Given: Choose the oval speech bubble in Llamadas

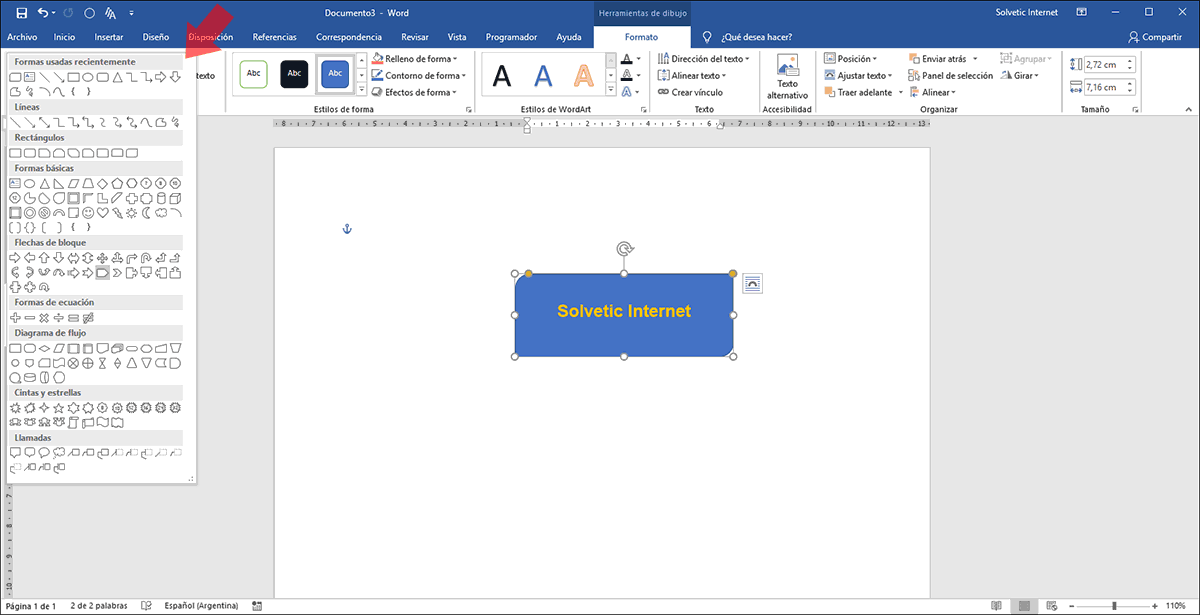Looking at the screenshot, I should pyautogui.click(x=44, y=452).
